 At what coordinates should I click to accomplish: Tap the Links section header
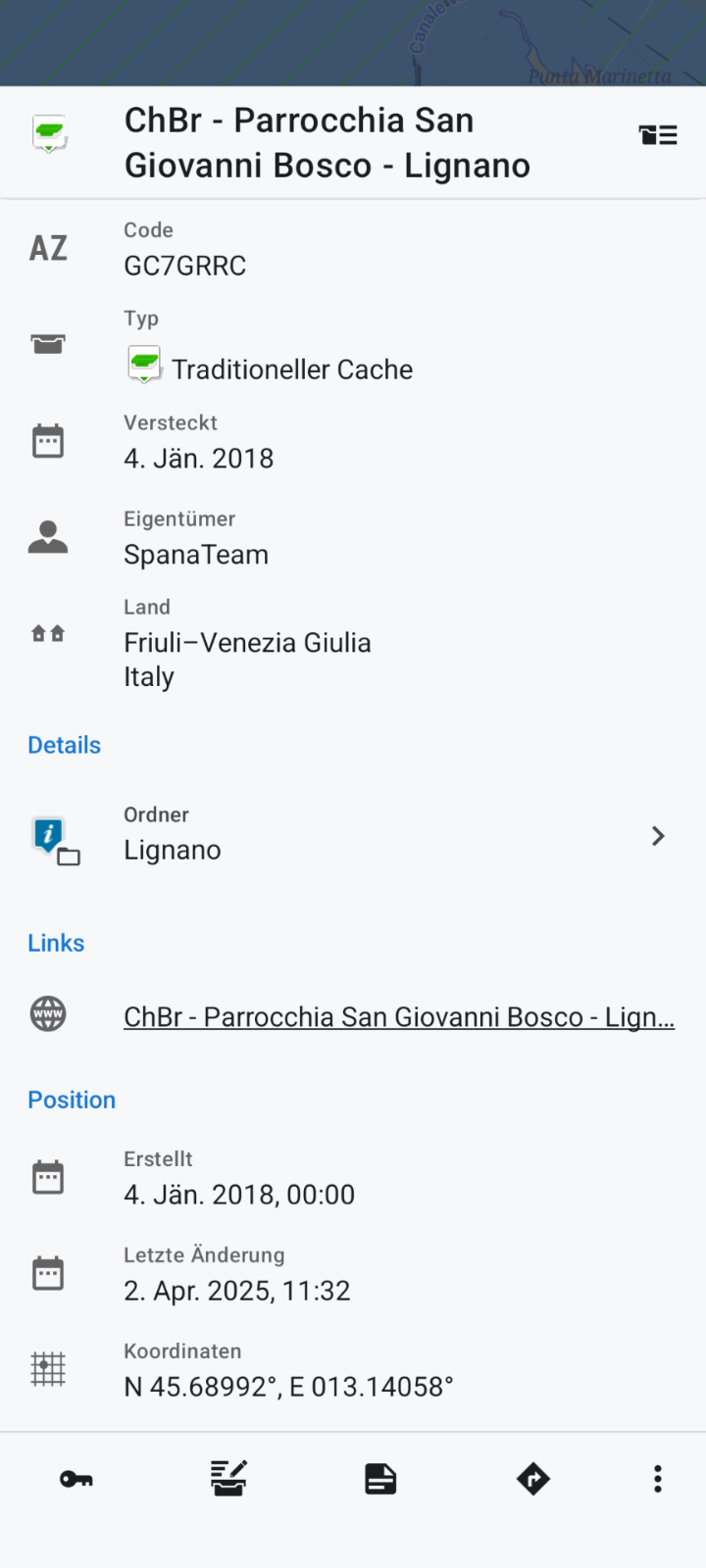pos(56,943)
